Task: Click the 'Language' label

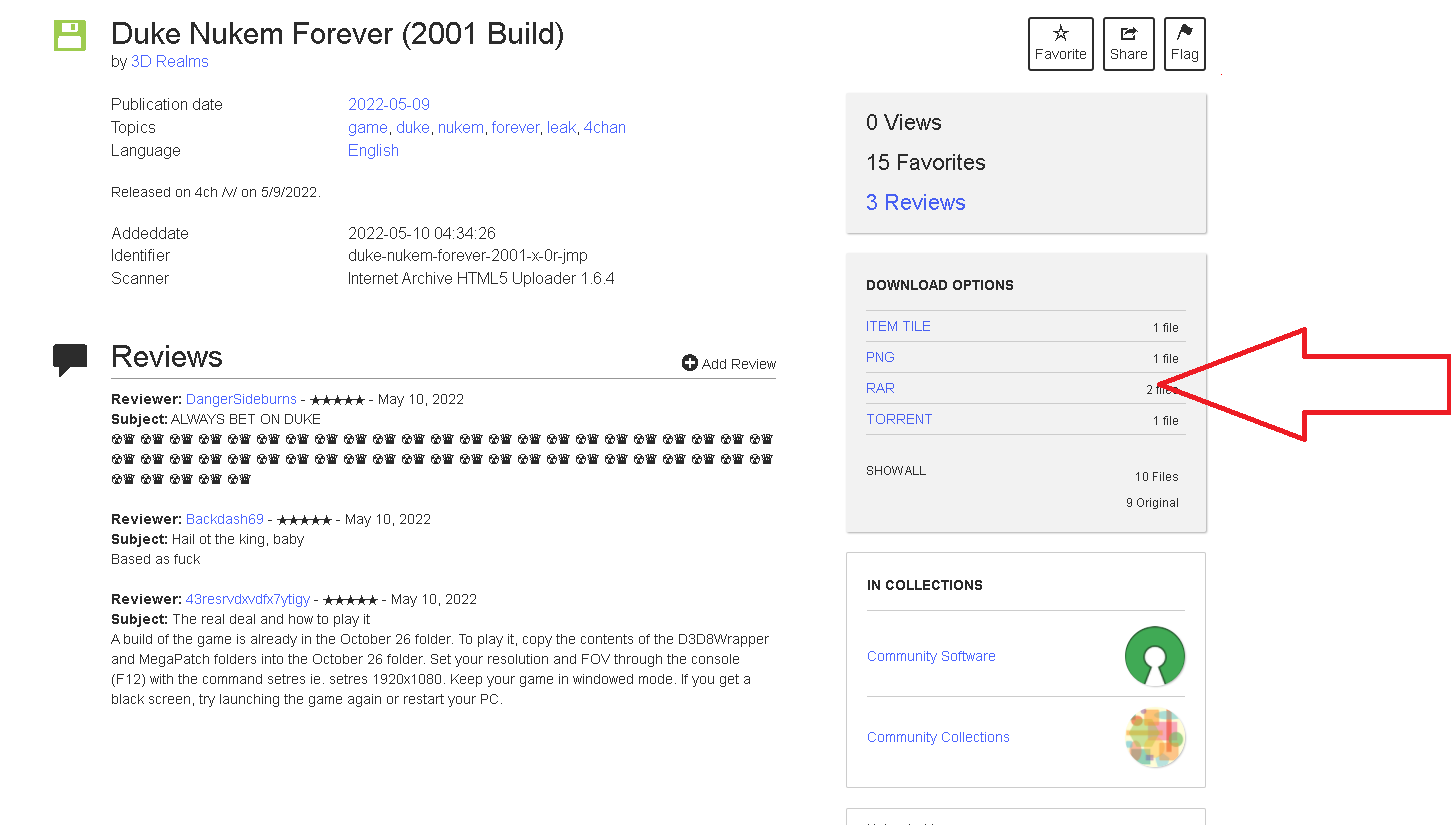Action: click(x=146, y=151)
